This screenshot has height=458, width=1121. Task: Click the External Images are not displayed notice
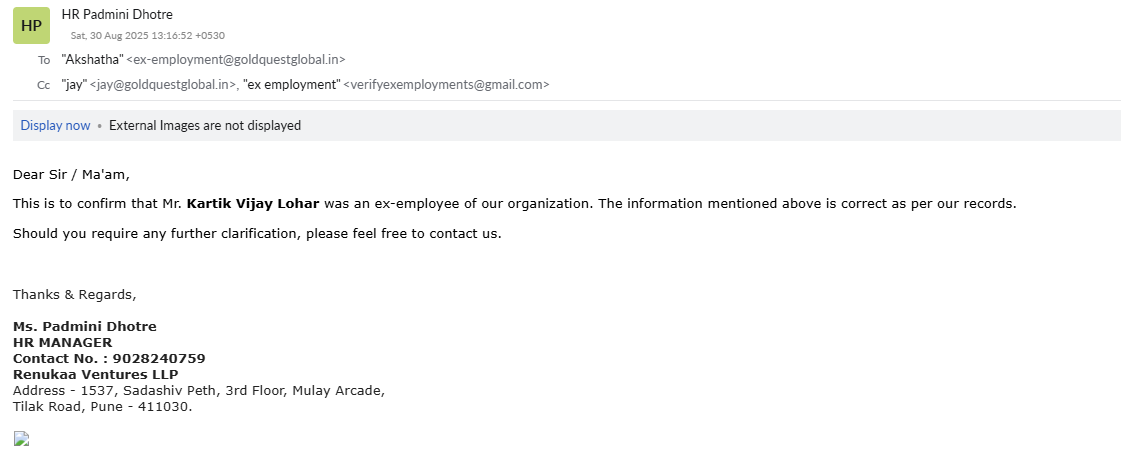click(x=205, y=126)
